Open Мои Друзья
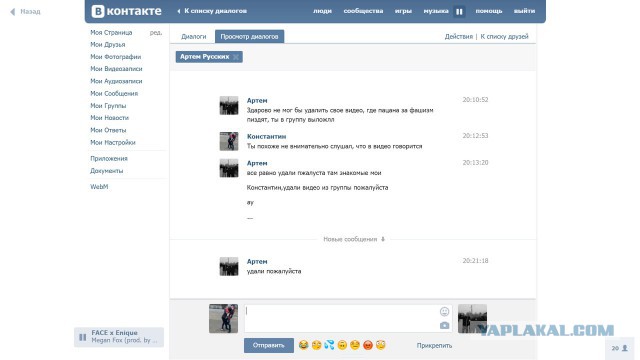This screenshot has width=640, height=360. [108, 44]
